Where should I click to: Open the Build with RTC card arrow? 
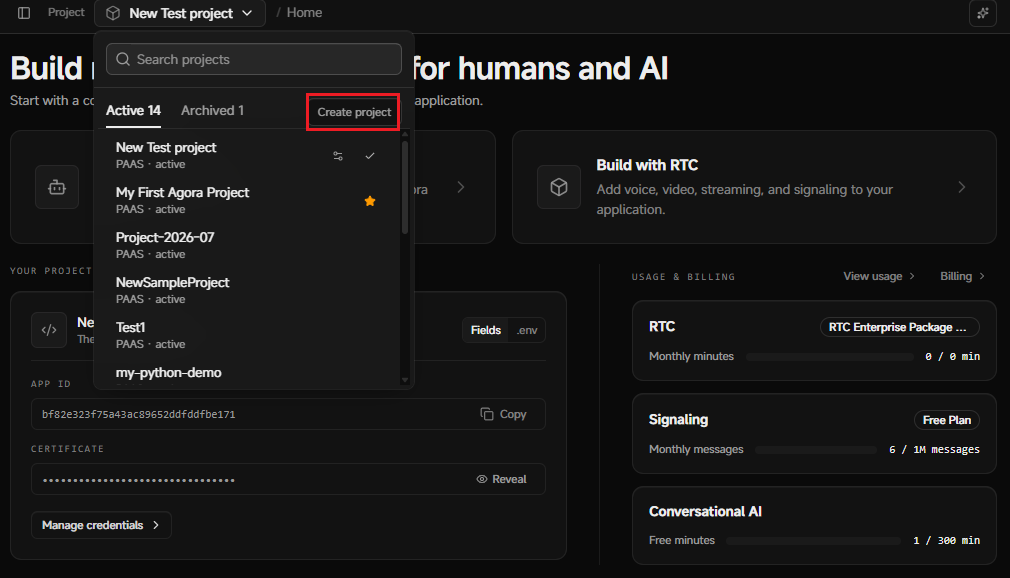pos(962,188)
